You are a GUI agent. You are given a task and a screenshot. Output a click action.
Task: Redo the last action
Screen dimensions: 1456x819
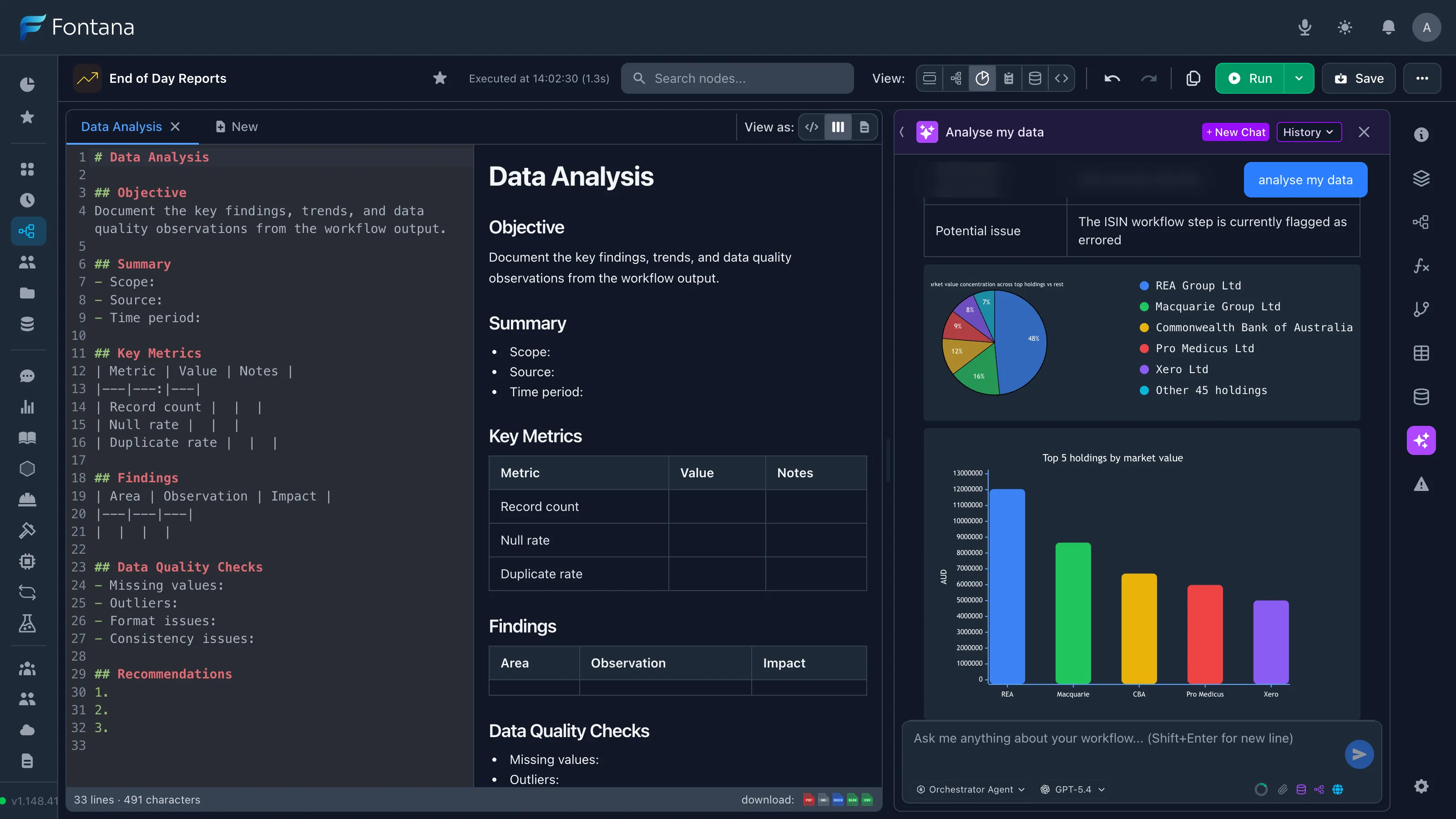pyautogui.click(x=1148, y=78)
